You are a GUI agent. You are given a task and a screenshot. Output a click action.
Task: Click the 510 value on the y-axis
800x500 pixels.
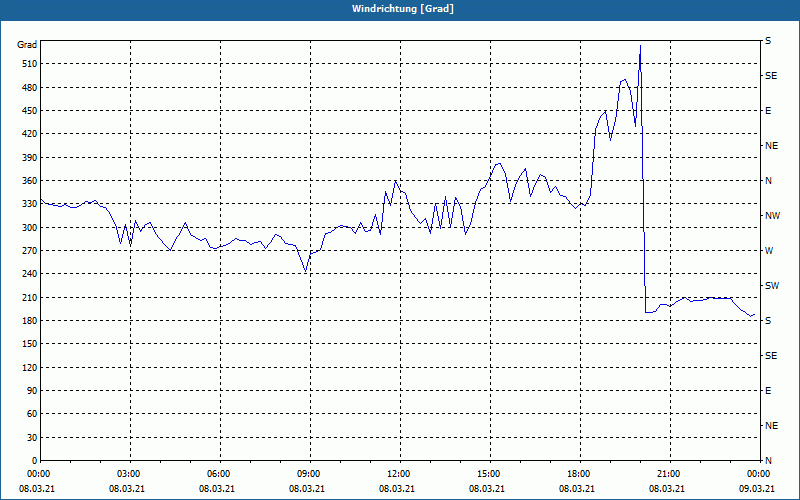30,64
